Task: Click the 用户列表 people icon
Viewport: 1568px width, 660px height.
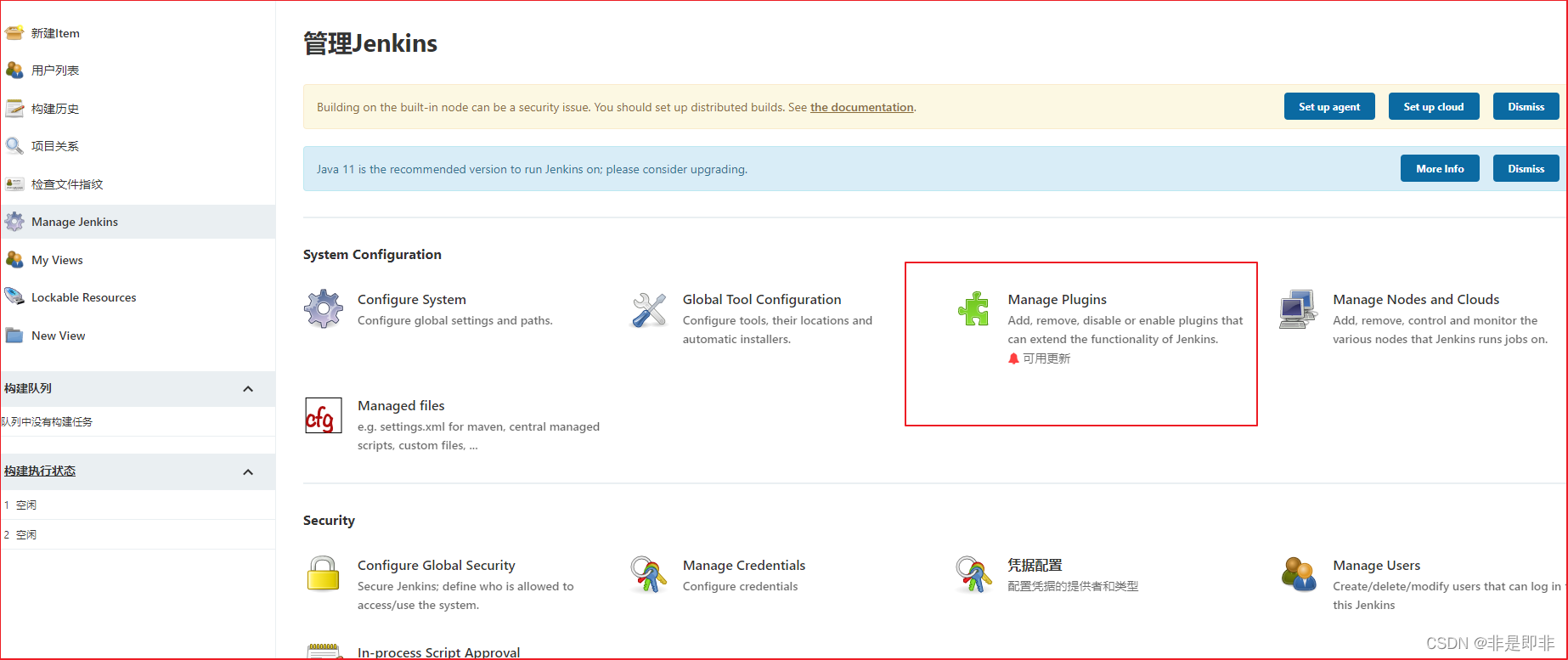Action: (x=14, y=71)
